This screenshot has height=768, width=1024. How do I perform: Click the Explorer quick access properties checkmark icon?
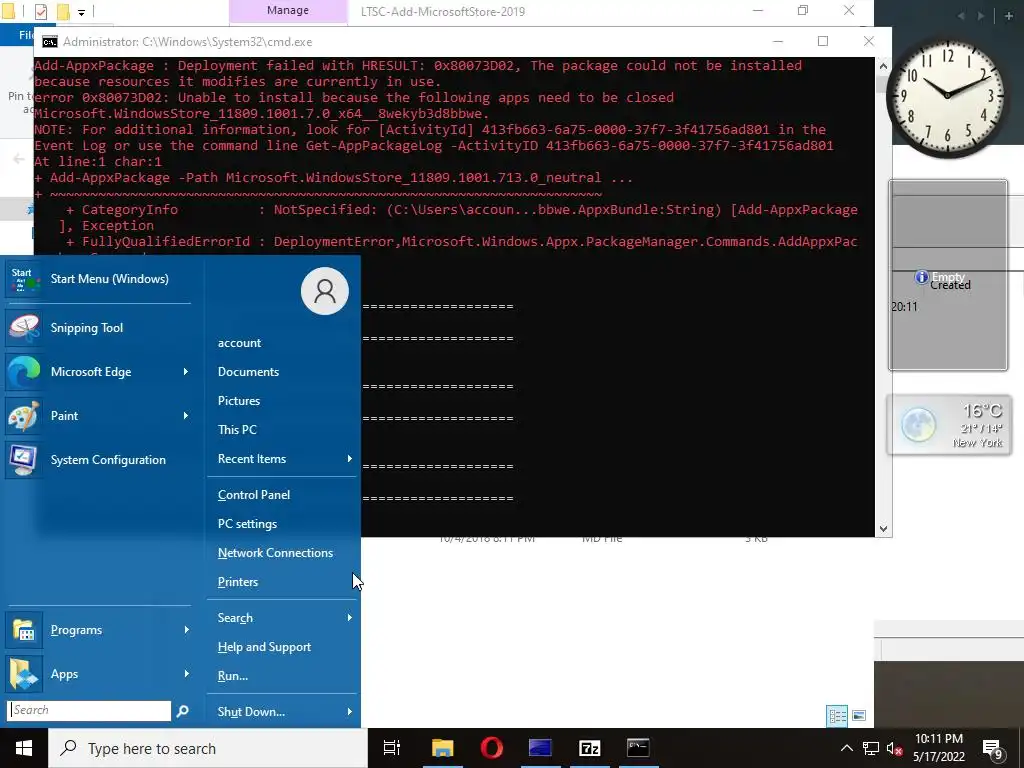coord(40,12)
